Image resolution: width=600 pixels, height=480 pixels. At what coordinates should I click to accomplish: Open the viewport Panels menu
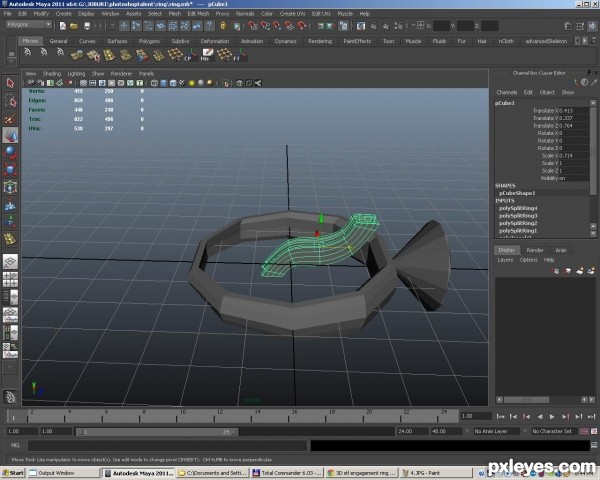(x=146, y=73)
